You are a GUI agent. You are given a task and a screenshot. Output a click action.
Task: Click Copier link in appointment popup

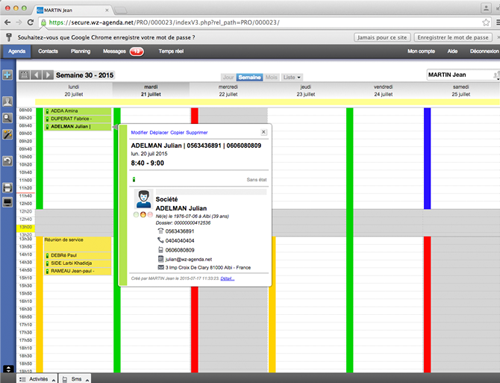pyautogui.click(x=177, y=132)
